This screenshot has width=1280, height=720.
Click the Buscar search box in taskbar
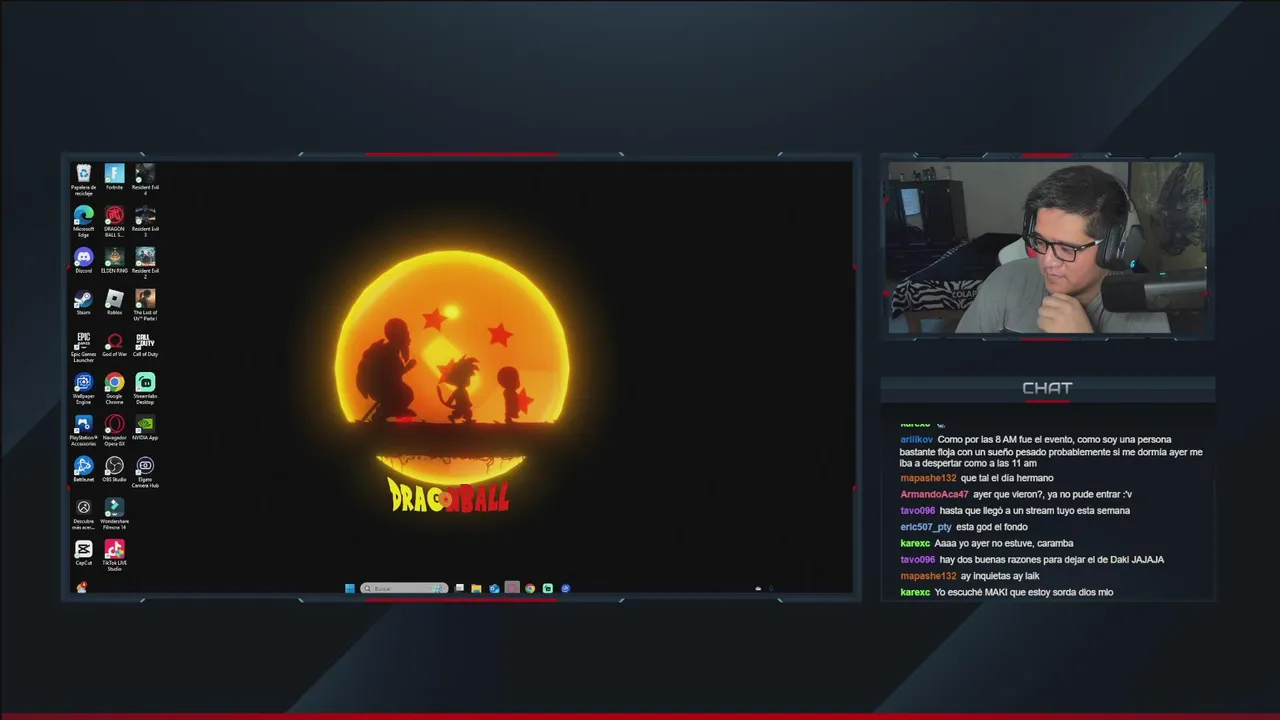tap(404, 588)
